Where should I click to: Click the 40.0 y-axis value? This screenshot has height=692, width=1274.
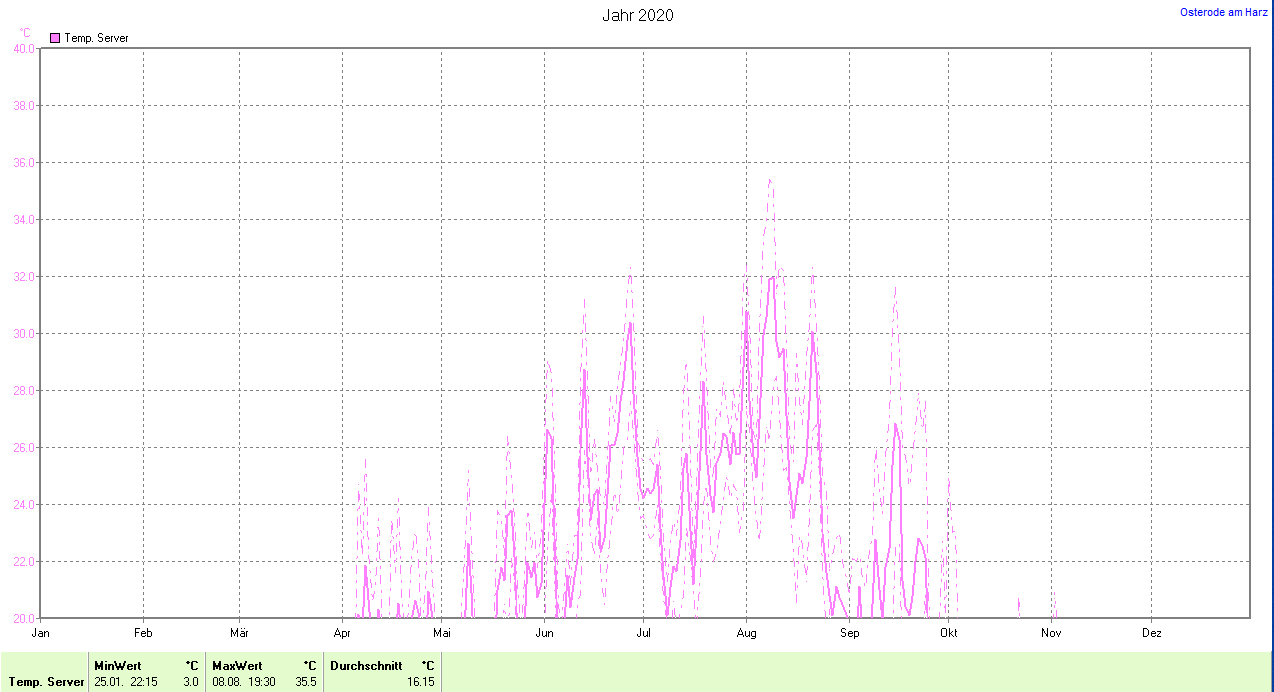coord(23,48)
